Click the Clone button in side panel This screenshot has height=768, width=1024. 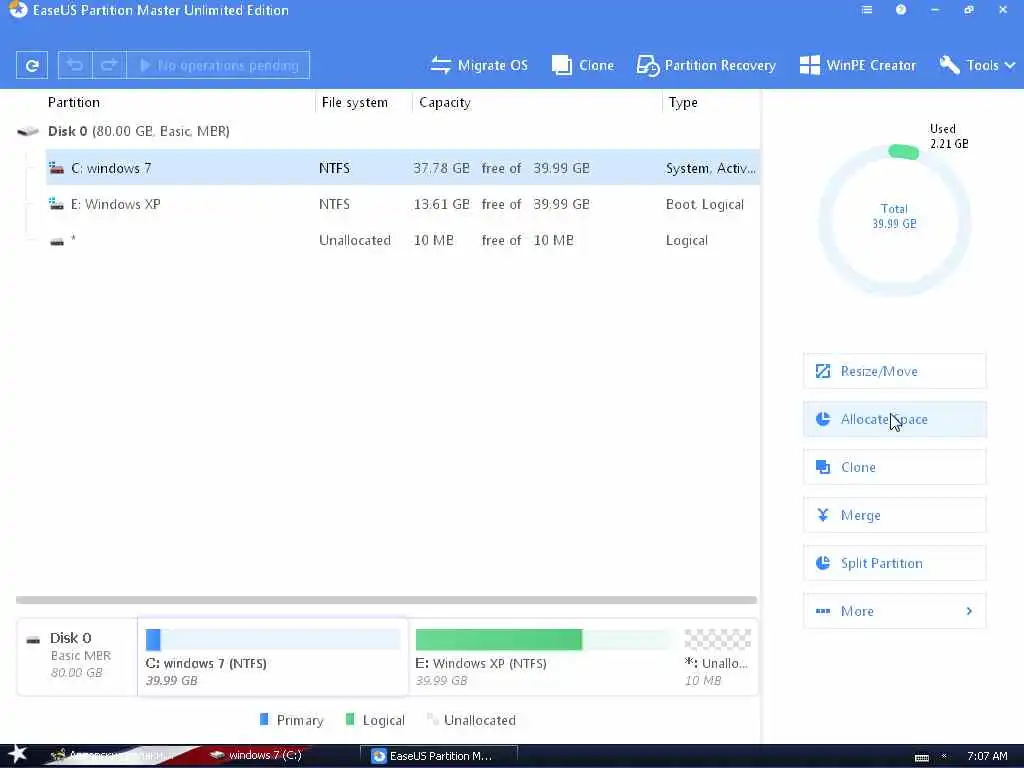pyautogui.click(x=895, y=467)
